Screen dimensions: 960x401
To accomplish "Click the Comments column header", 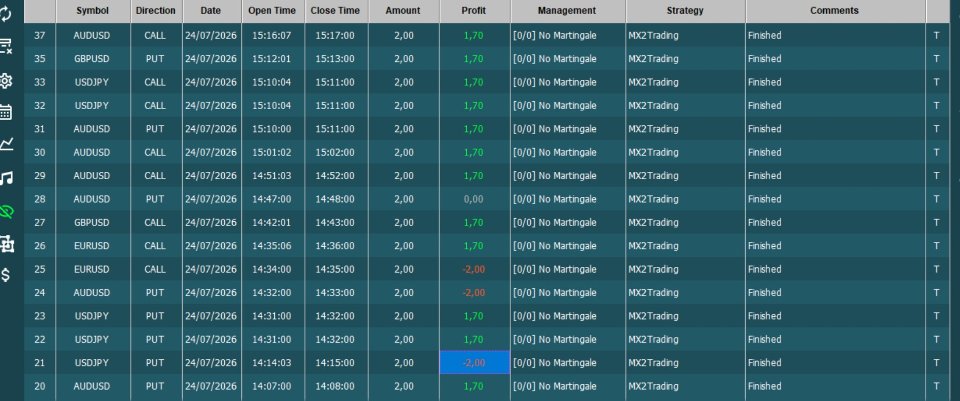I will point(834,10).
